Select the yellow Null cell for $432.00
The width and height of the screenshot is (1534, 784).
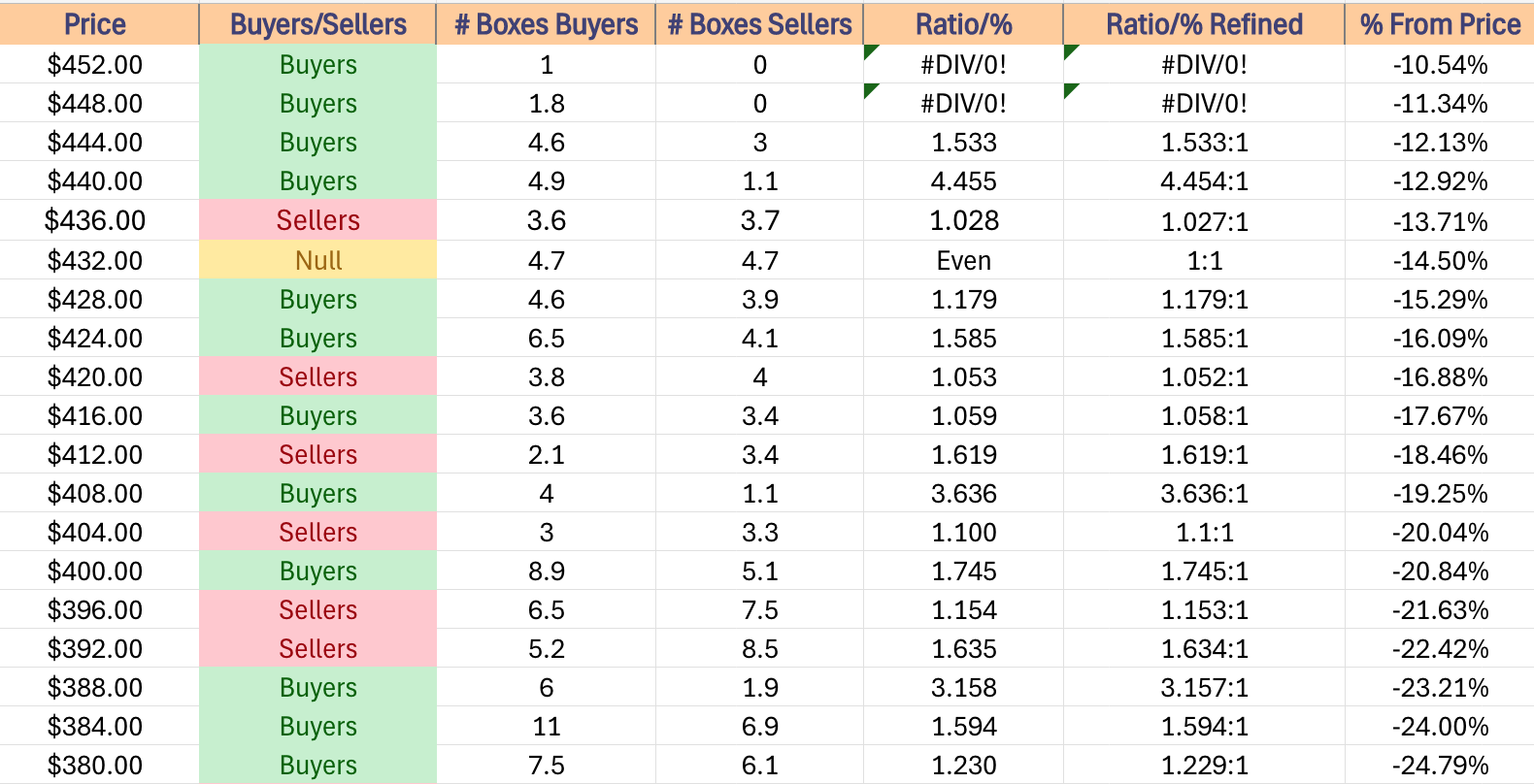317,261
